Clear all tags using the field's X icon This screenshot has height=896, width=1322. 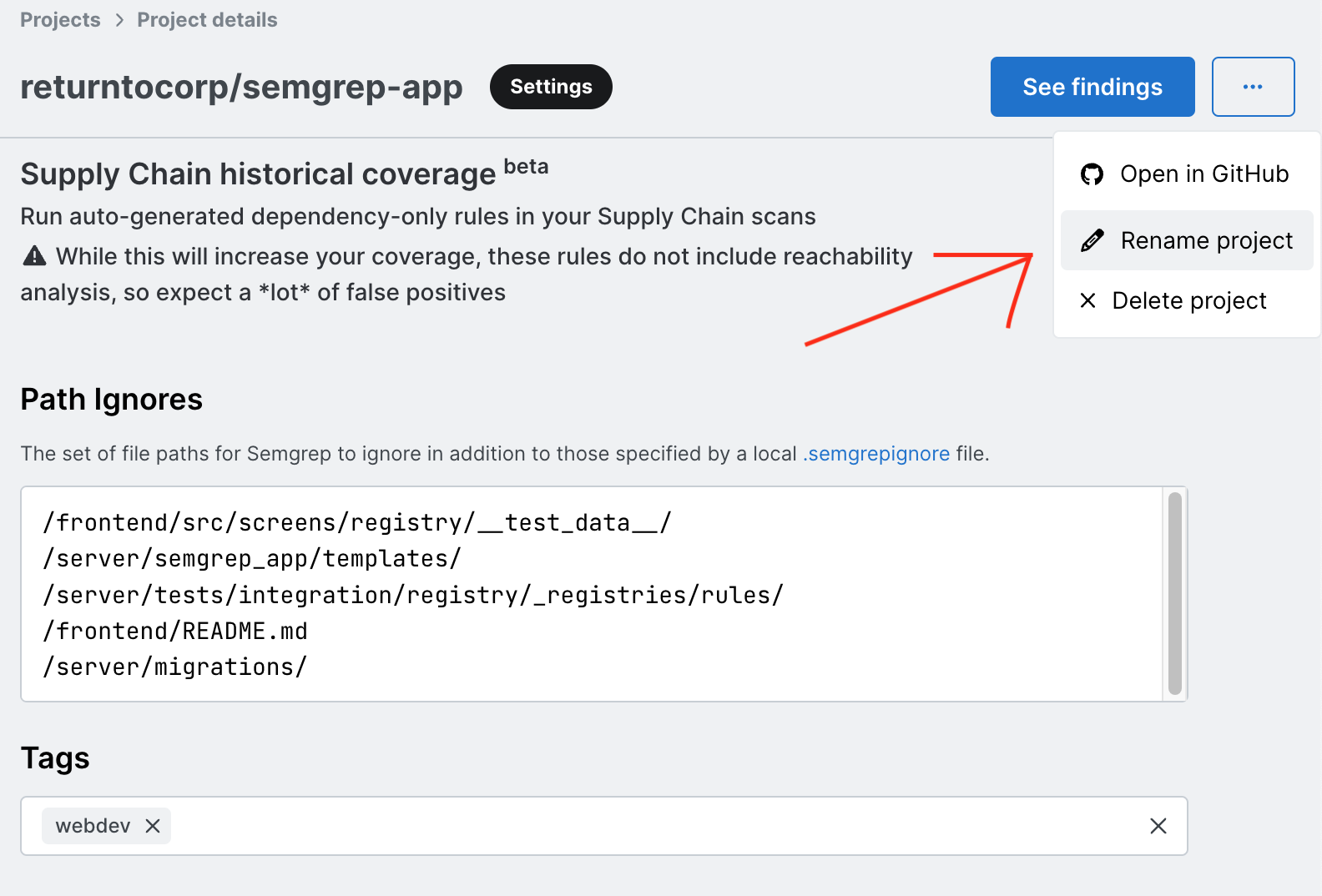(1158, 826)
